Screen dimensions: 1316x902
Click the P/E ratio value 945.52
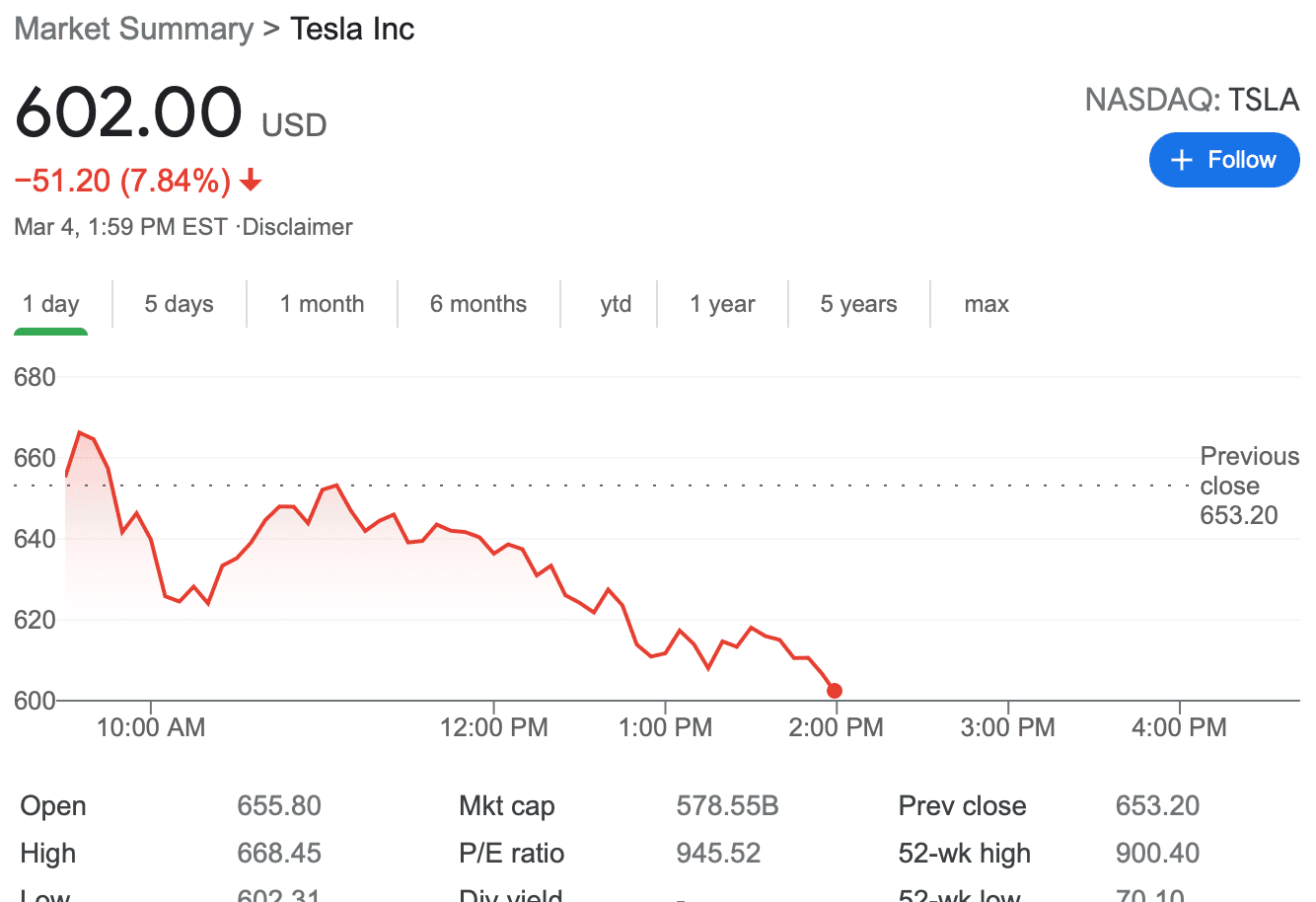tap(718, 853)
